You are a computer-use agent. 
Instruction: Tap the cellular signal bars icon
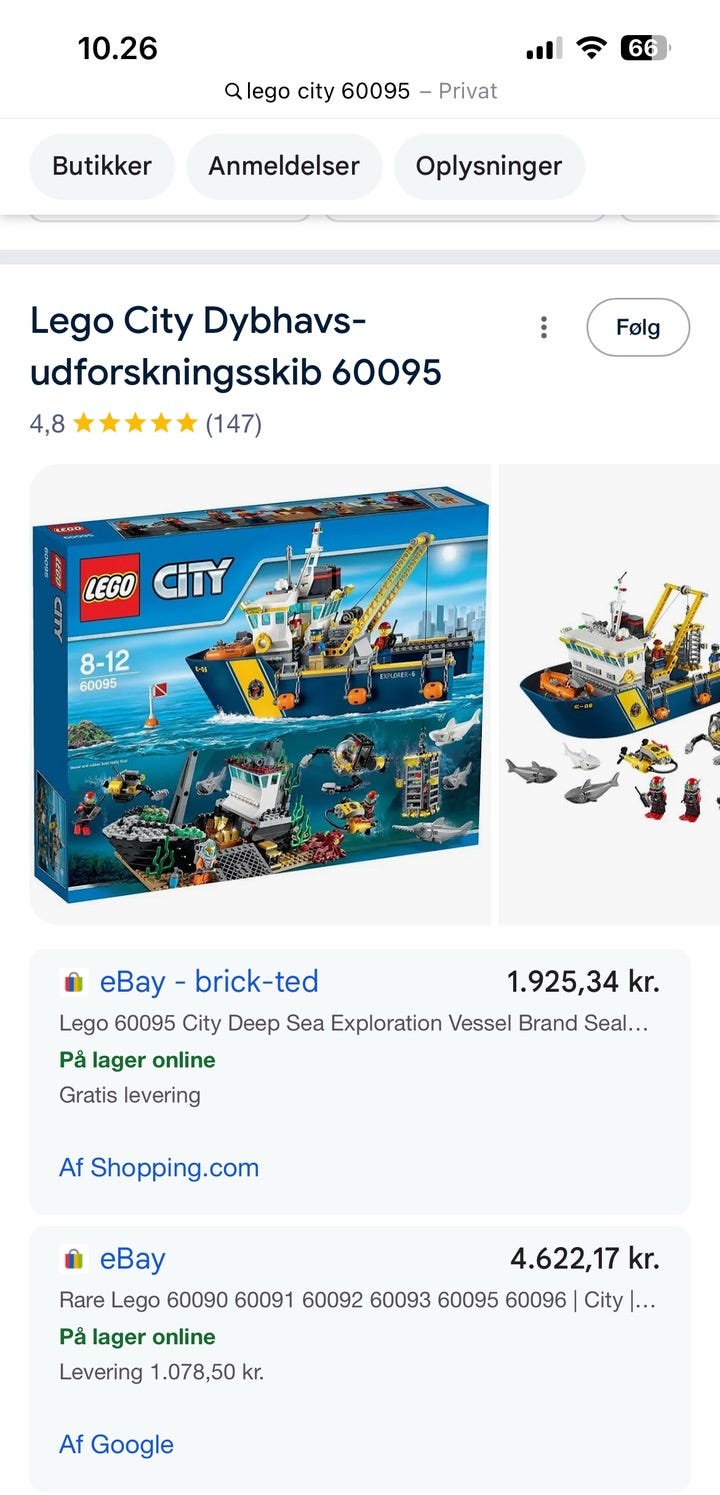pyautogui.click(x=544, y=48)
